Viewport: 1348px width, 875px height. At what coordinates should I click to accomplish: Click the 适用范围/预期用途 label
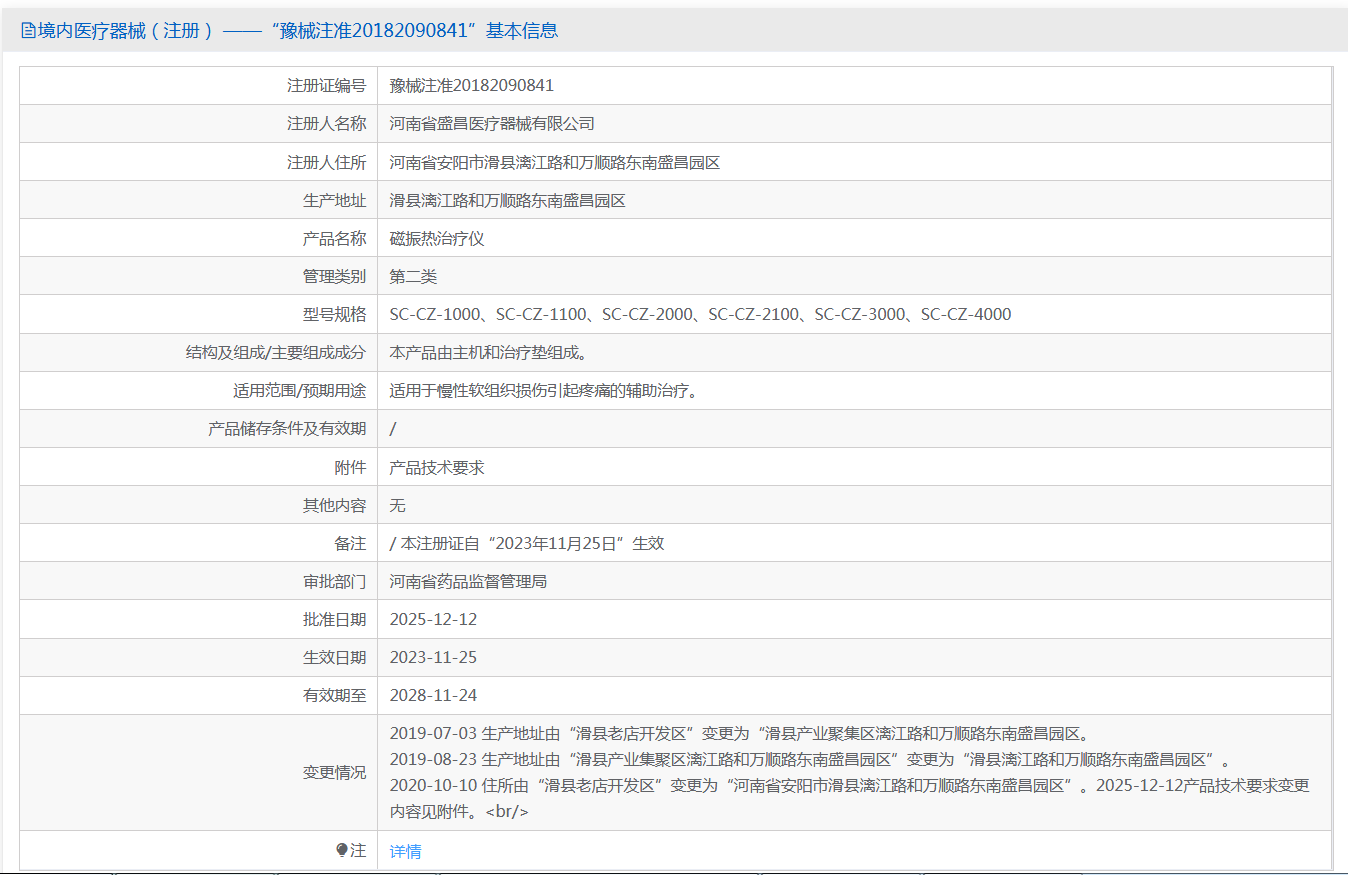pyautogui.click(x=299, y=390)
